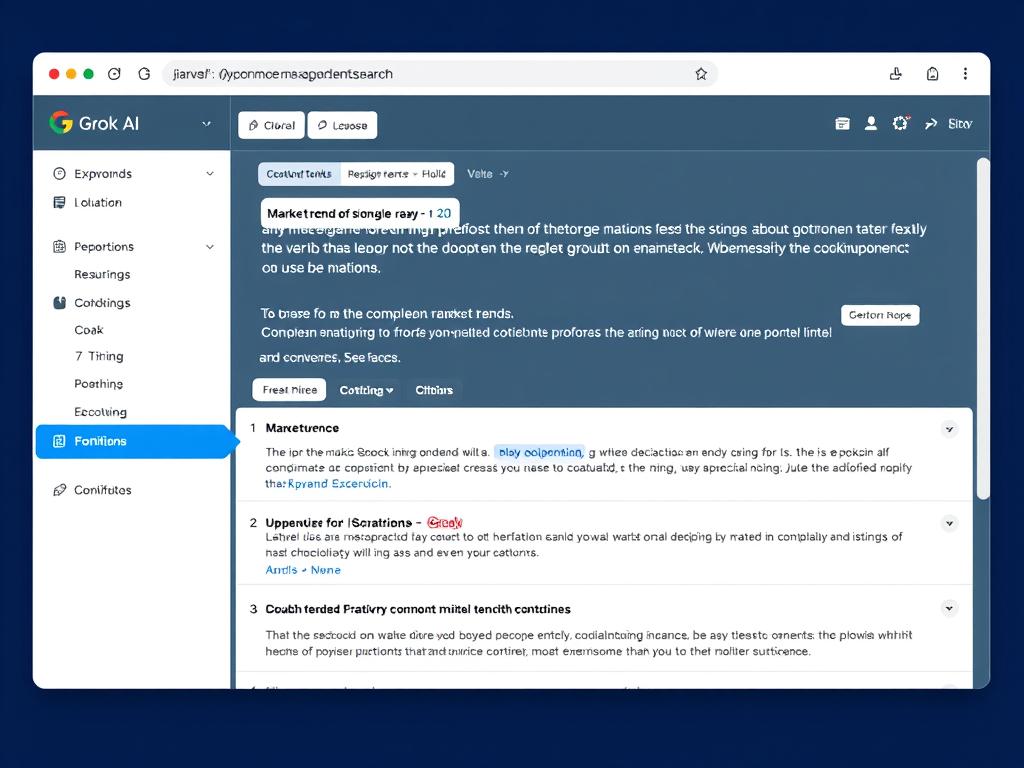Image resolution: width=1024 pixels, height=768 pixels.
Task: Click the Sitry label in header
Action: (x=959, y=123)
